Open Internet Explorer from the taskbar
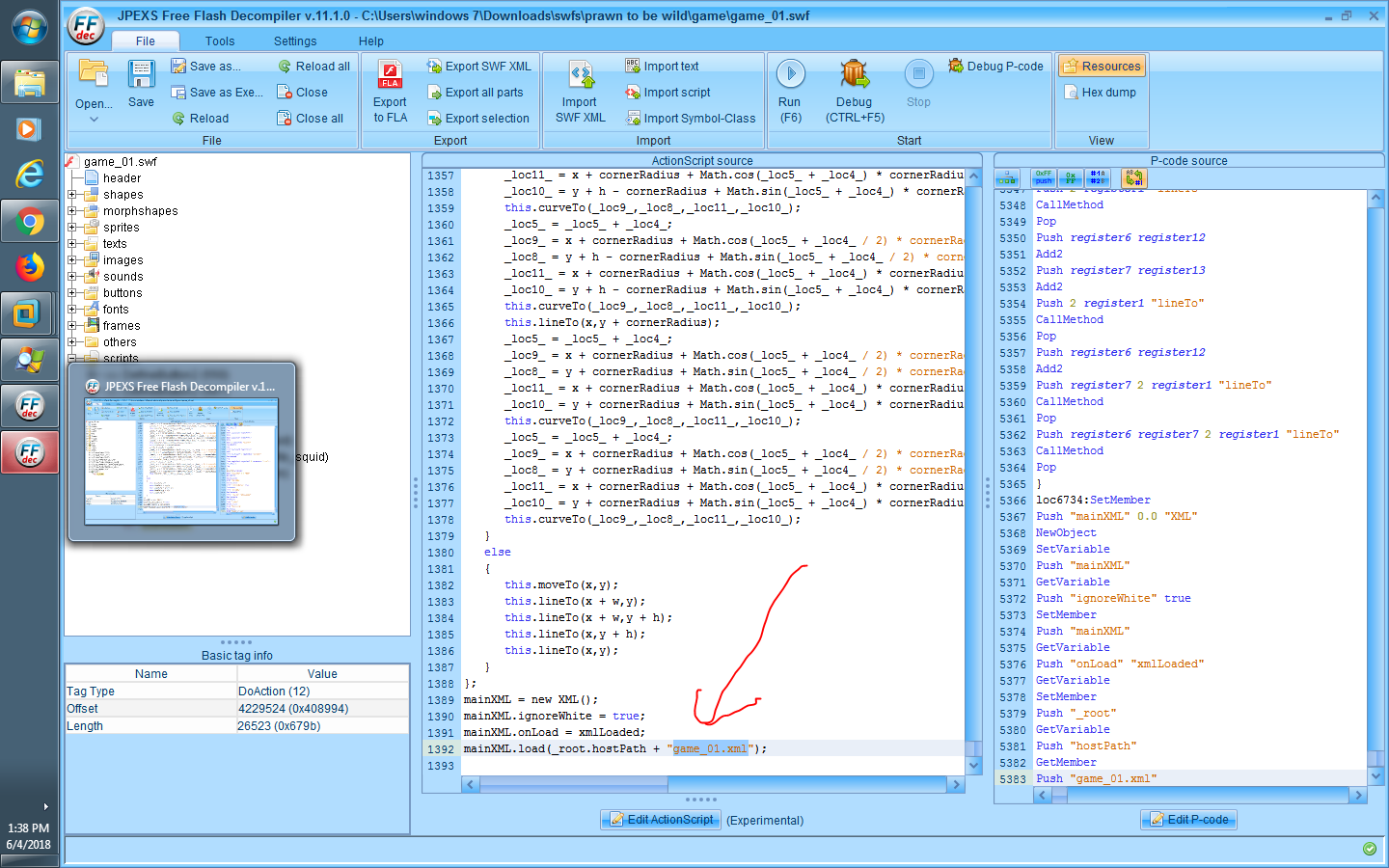The height and width of the screenshot is (868, 1389). (30, 175)
